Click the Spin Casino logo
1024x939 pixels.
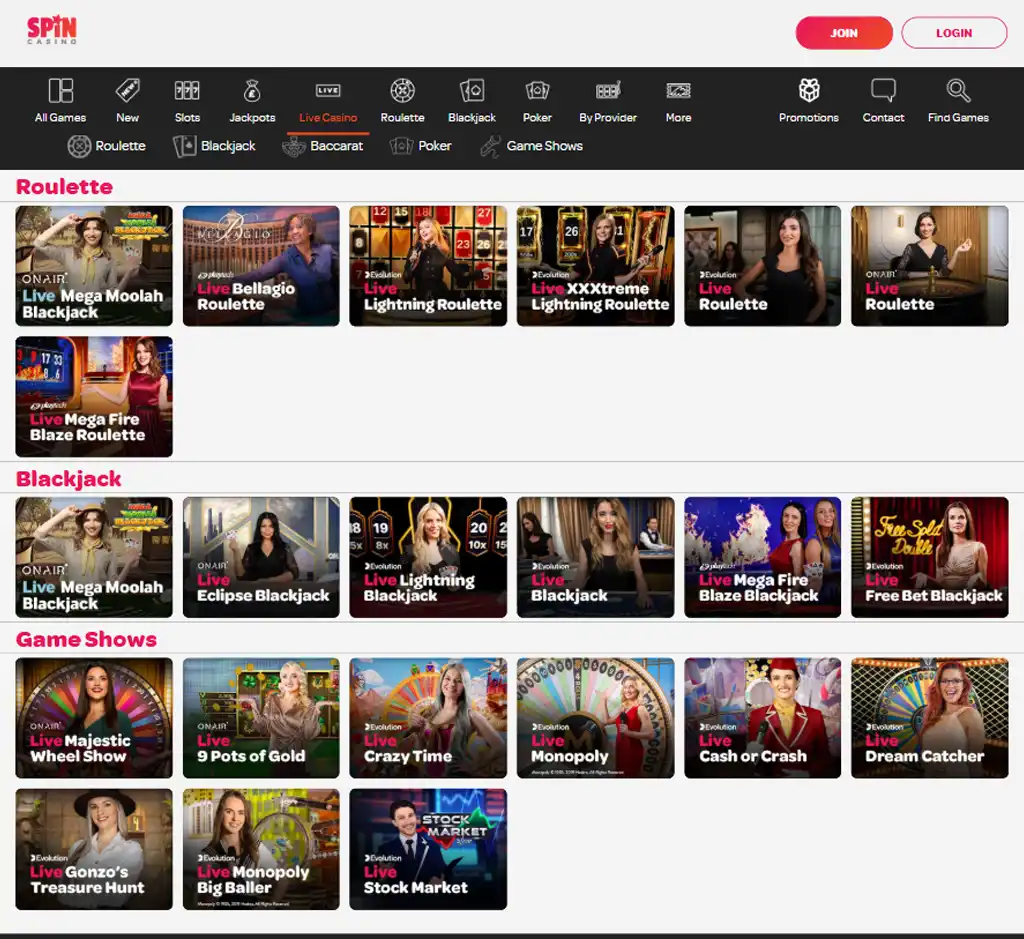[52, 30]
